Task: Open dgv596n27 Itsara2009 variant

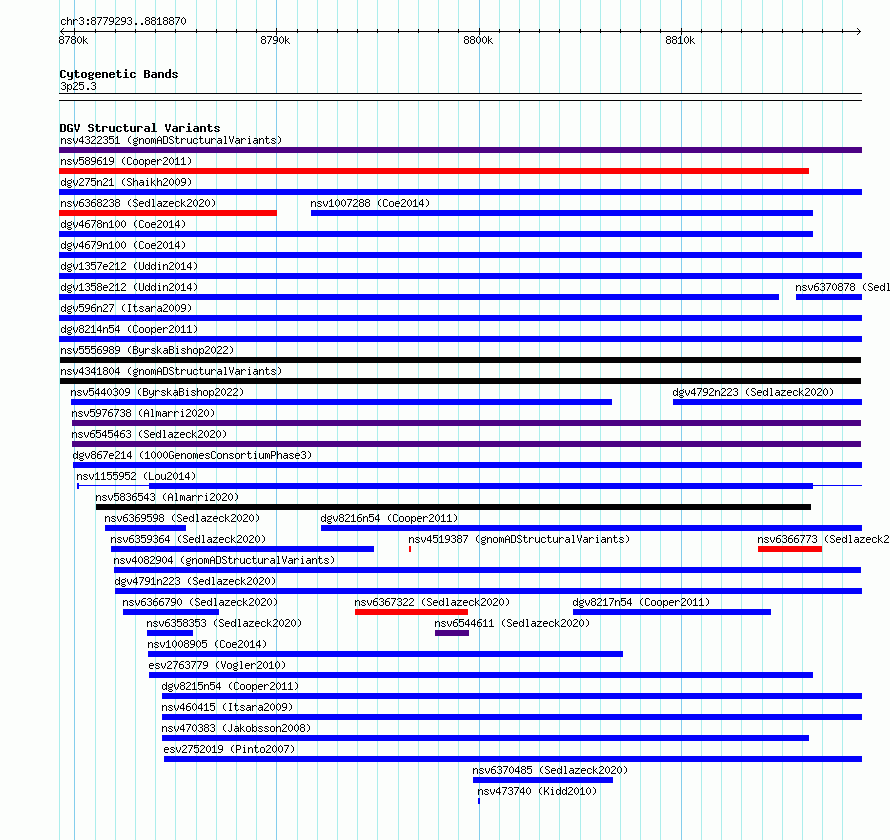Action: point(126,308)
